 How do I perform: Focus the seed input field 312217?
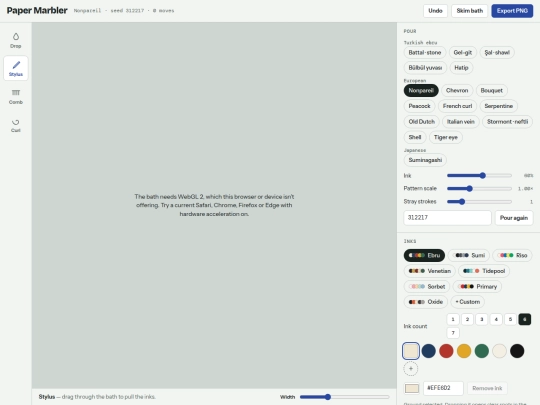(447, 218)
